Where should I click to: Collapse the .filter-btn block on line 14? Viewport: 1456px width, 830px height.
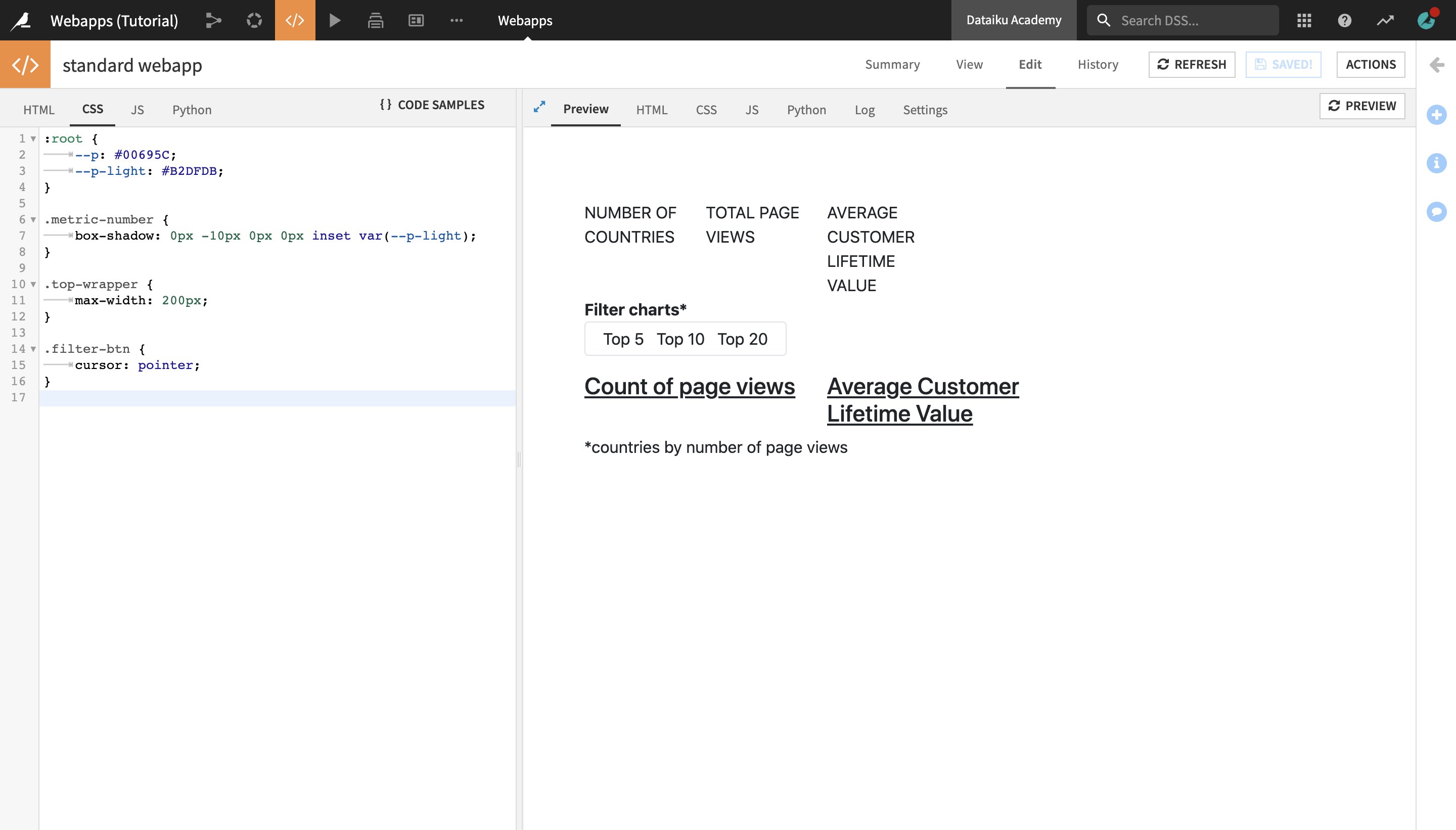click(x=33, y=349)
